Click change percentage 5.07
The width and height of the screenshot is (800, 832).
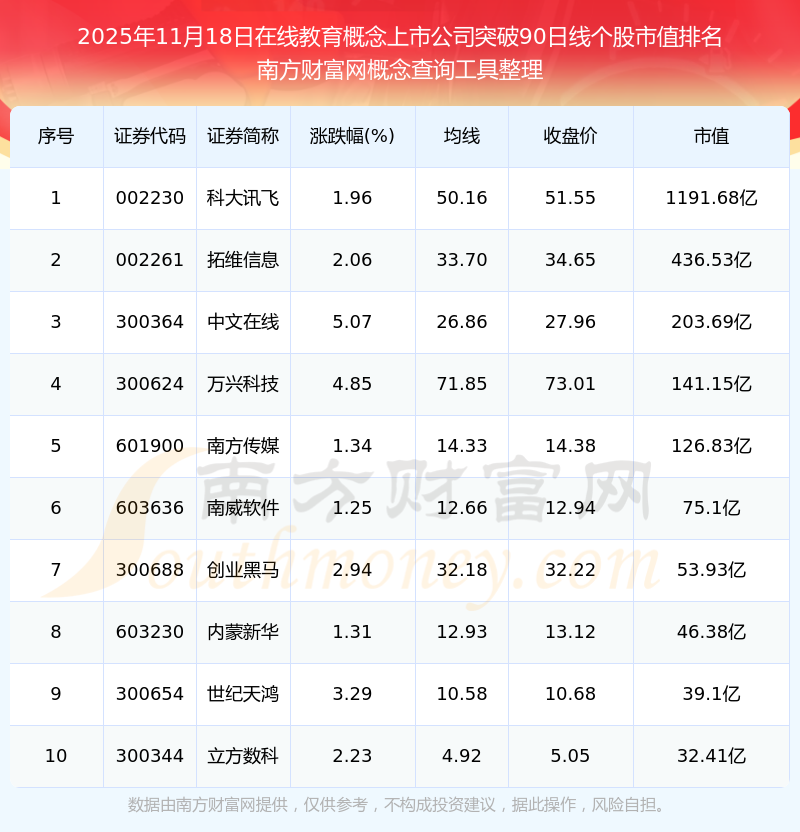352,322
